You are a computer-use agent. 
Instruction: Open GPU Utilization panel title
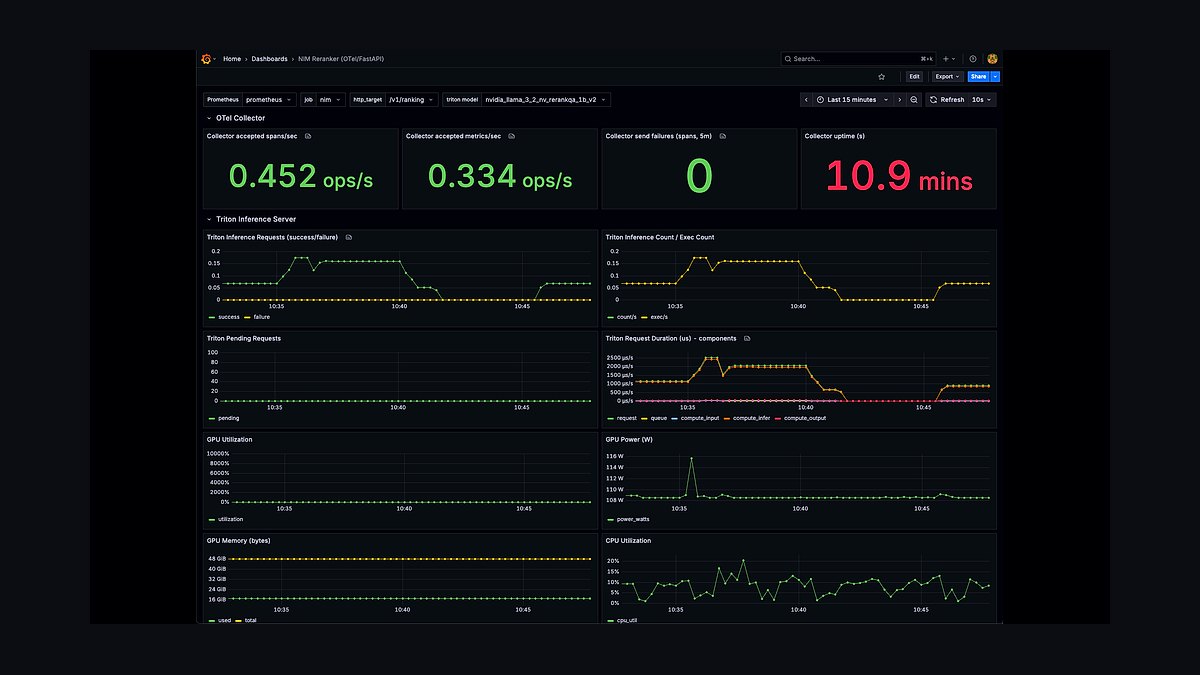coord(230,439)
